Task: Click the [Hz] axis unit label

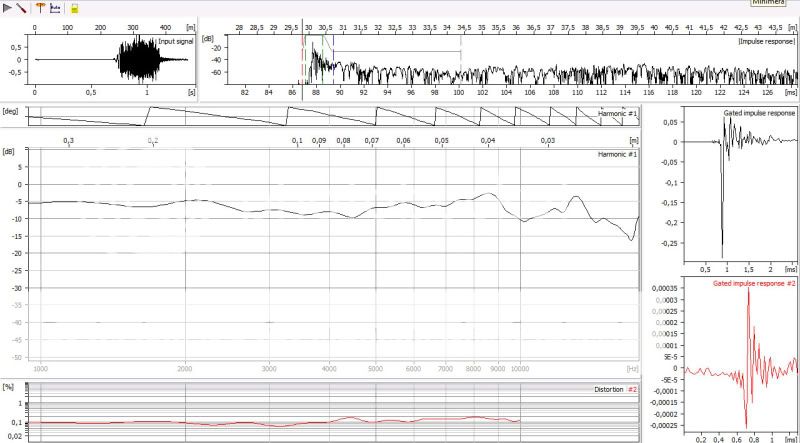Action: (x=631, y=368)
